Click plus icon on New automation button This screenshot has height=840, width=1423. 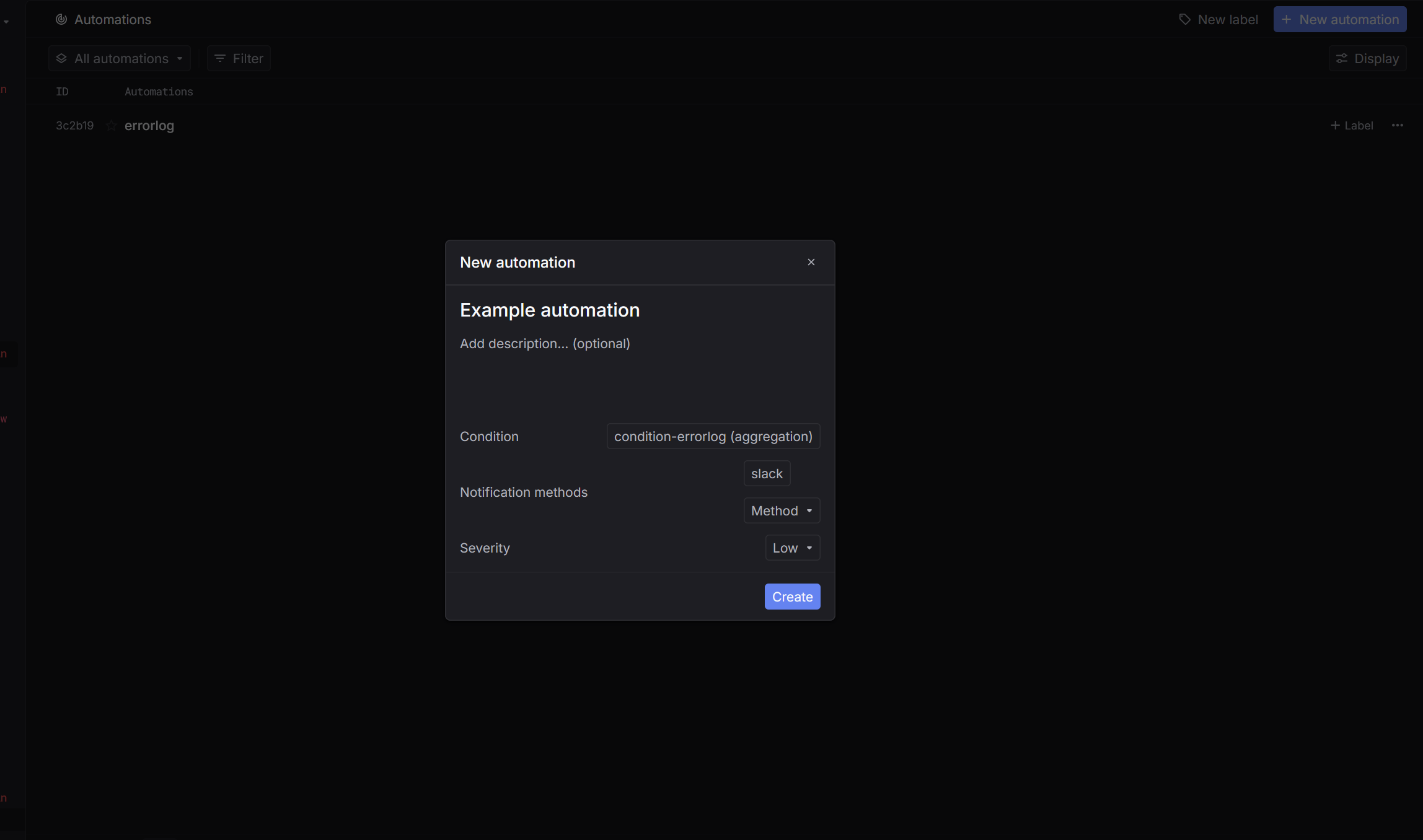coord(1287,19)
